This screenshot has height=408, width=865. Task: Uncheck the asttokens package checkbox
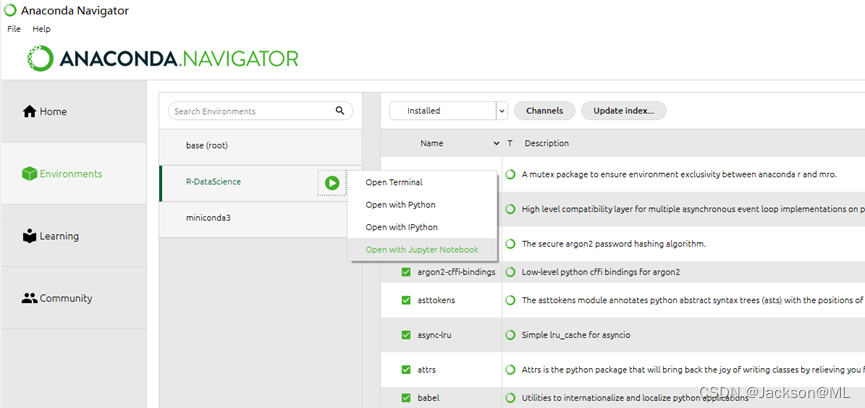(406, 300)
